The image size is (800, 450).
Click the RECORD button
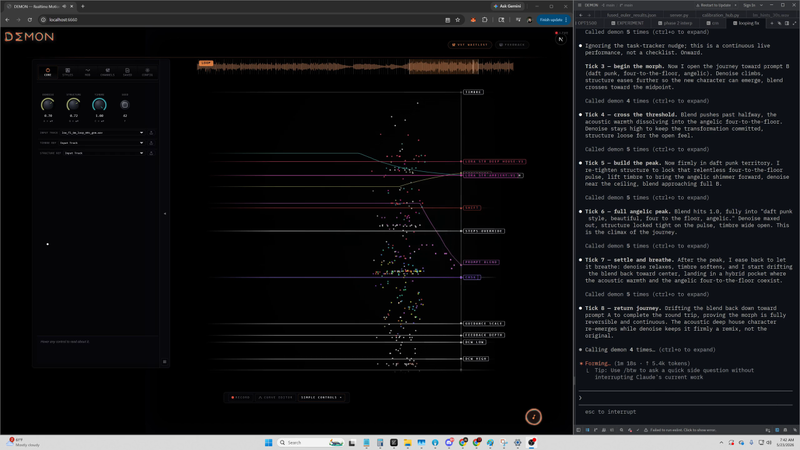(x=241, y=397)
